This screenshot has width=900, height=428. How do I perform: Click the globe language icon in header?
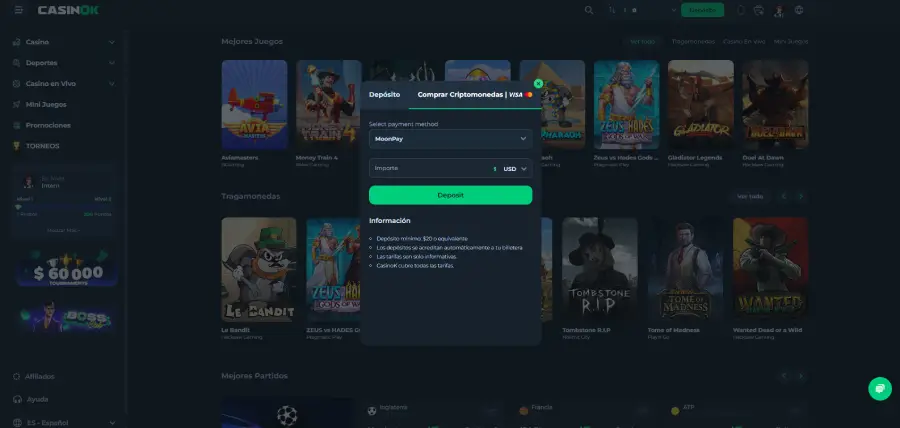(x=799, y=10)
